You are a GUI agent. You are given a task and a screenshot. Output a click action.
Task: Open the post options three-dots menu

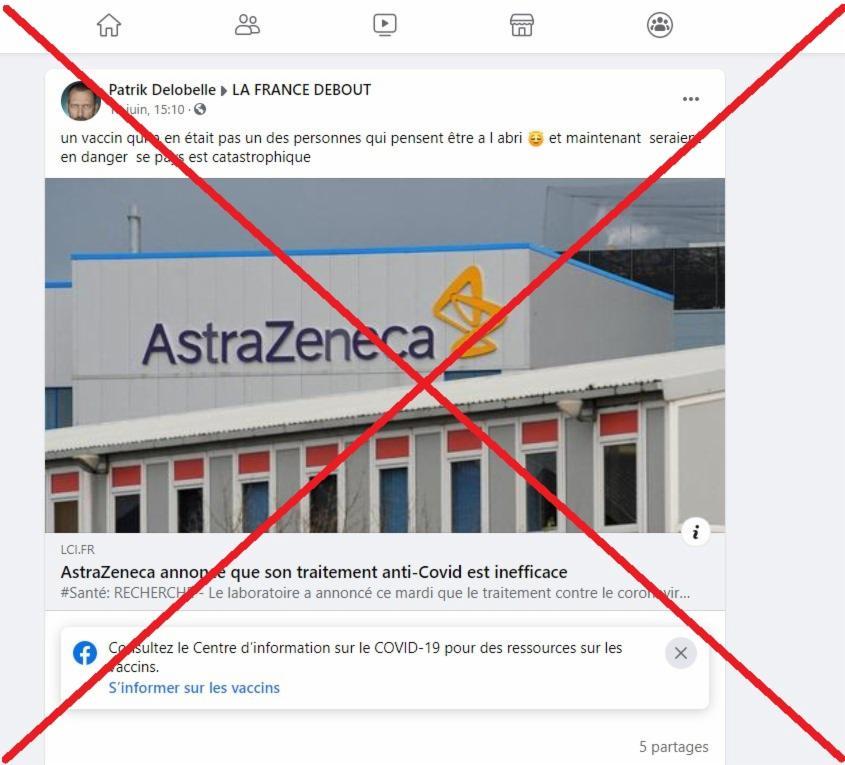coord(690,99)
